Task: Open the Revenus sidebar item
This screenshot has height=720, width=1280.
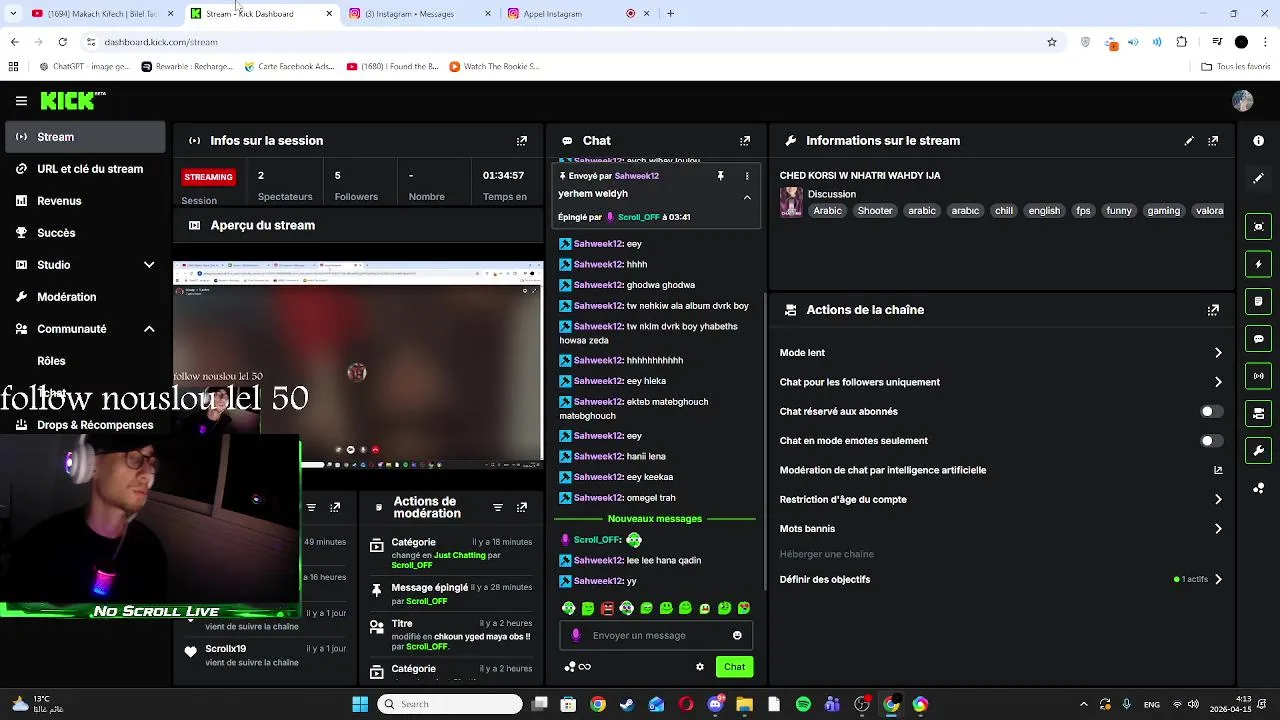Action: (84, 201)
